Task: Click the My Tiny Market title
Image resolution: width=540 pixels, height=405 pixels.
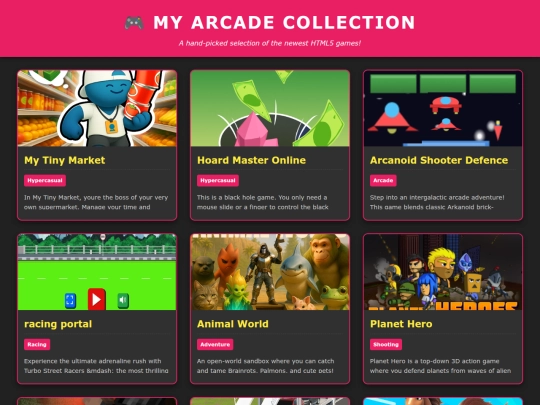Action: click(x=65, y=160)
